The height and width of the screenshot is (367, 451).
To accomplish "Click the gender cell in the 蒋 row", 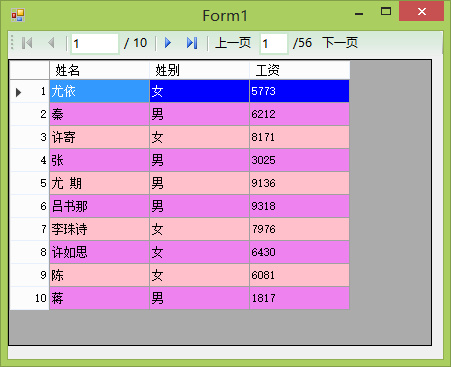I will 199,298.
